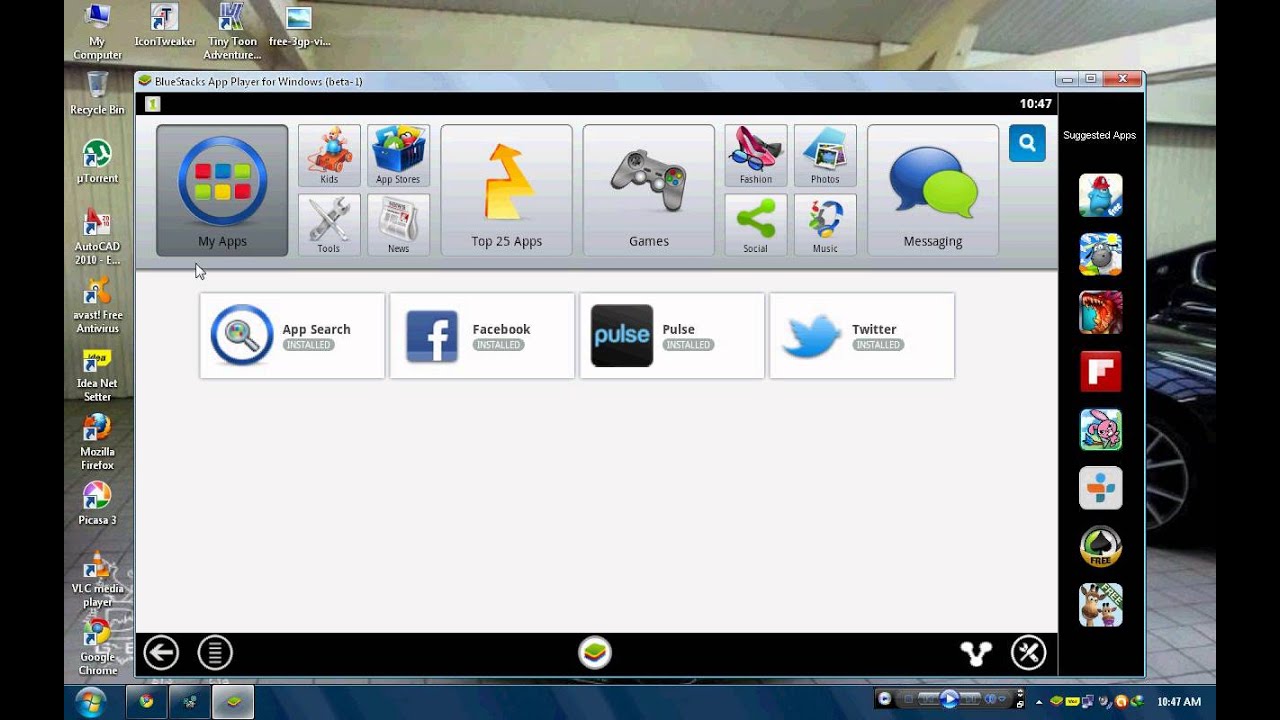The height and width of the screenshot is (720, 1280).
Task: Open the Windows Start menu
Action: click(89, 701)
